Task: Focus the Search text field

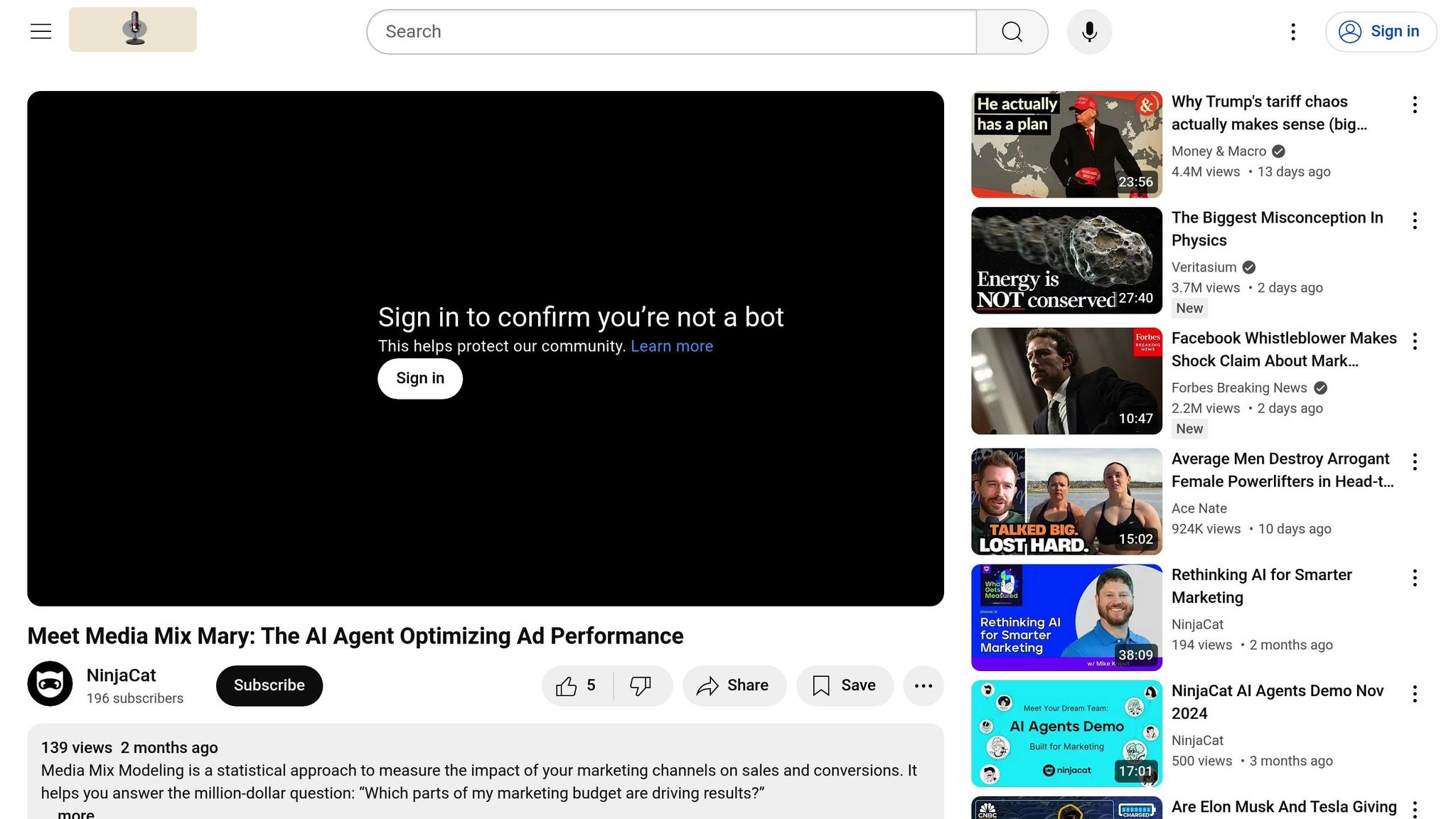Action: [x=672, y=31]
